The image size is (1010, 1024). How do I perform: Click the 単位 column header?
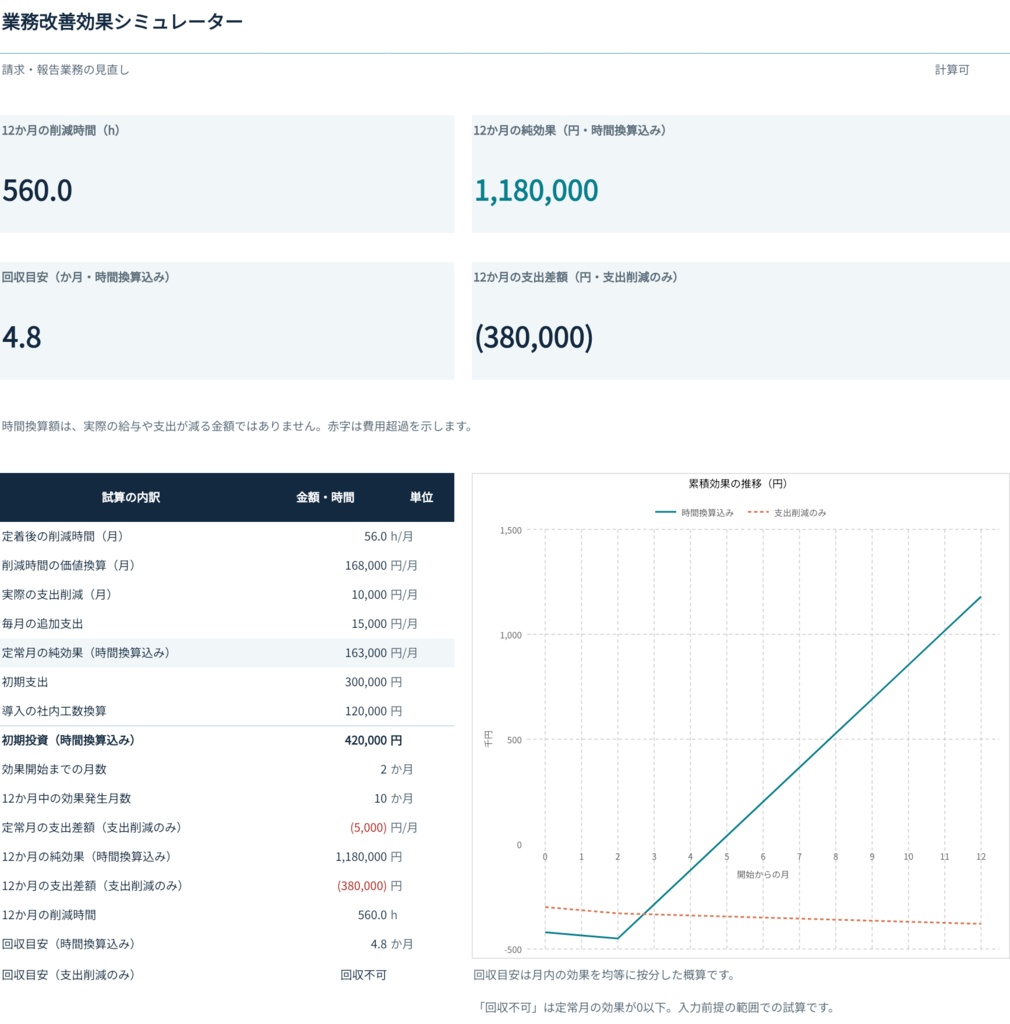tap(422, 498)
